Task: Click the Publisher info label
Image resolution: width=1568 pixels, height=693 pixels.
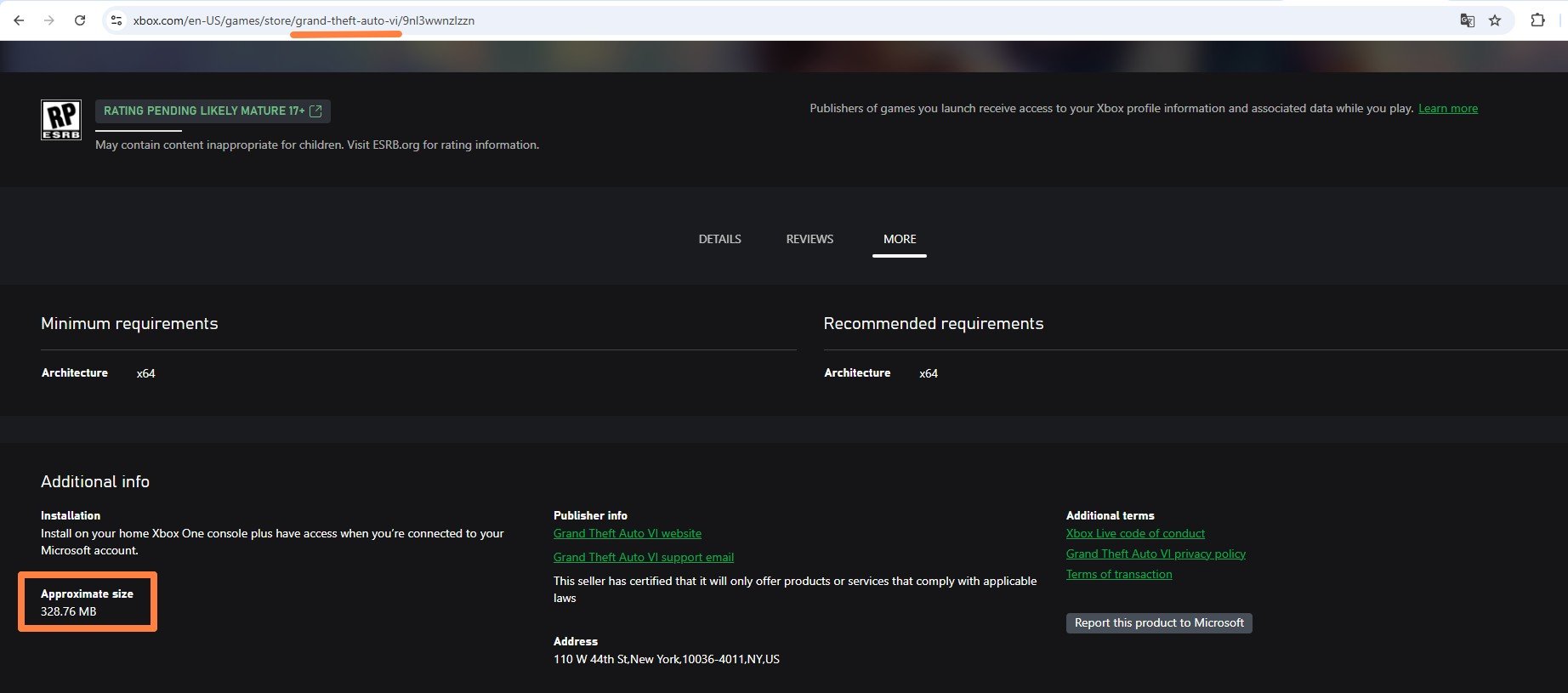Action: pos(590,515)
